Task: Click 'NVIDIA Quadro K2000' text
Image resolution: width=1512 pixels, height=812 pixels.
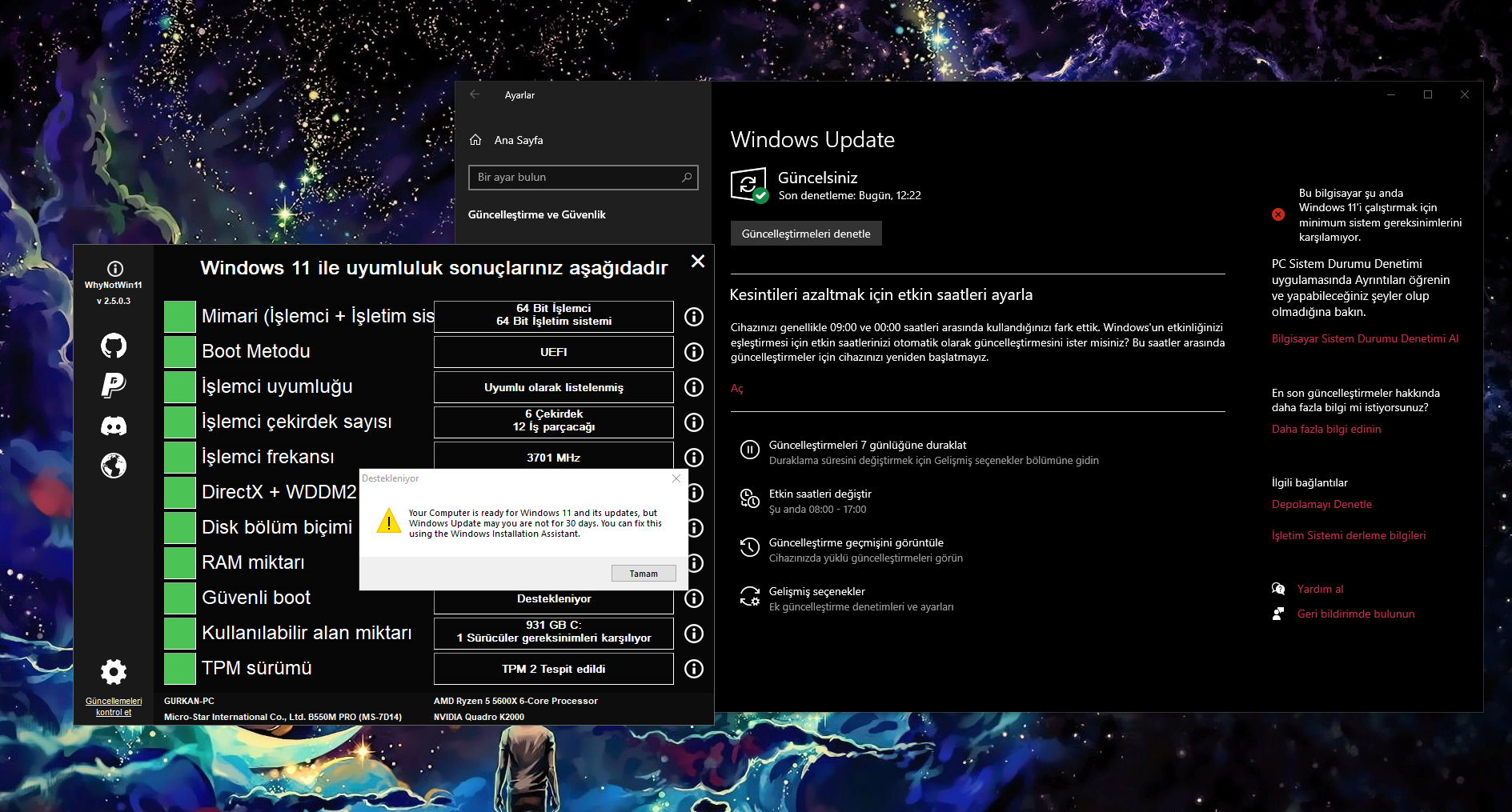Action: tap(479, 717)
